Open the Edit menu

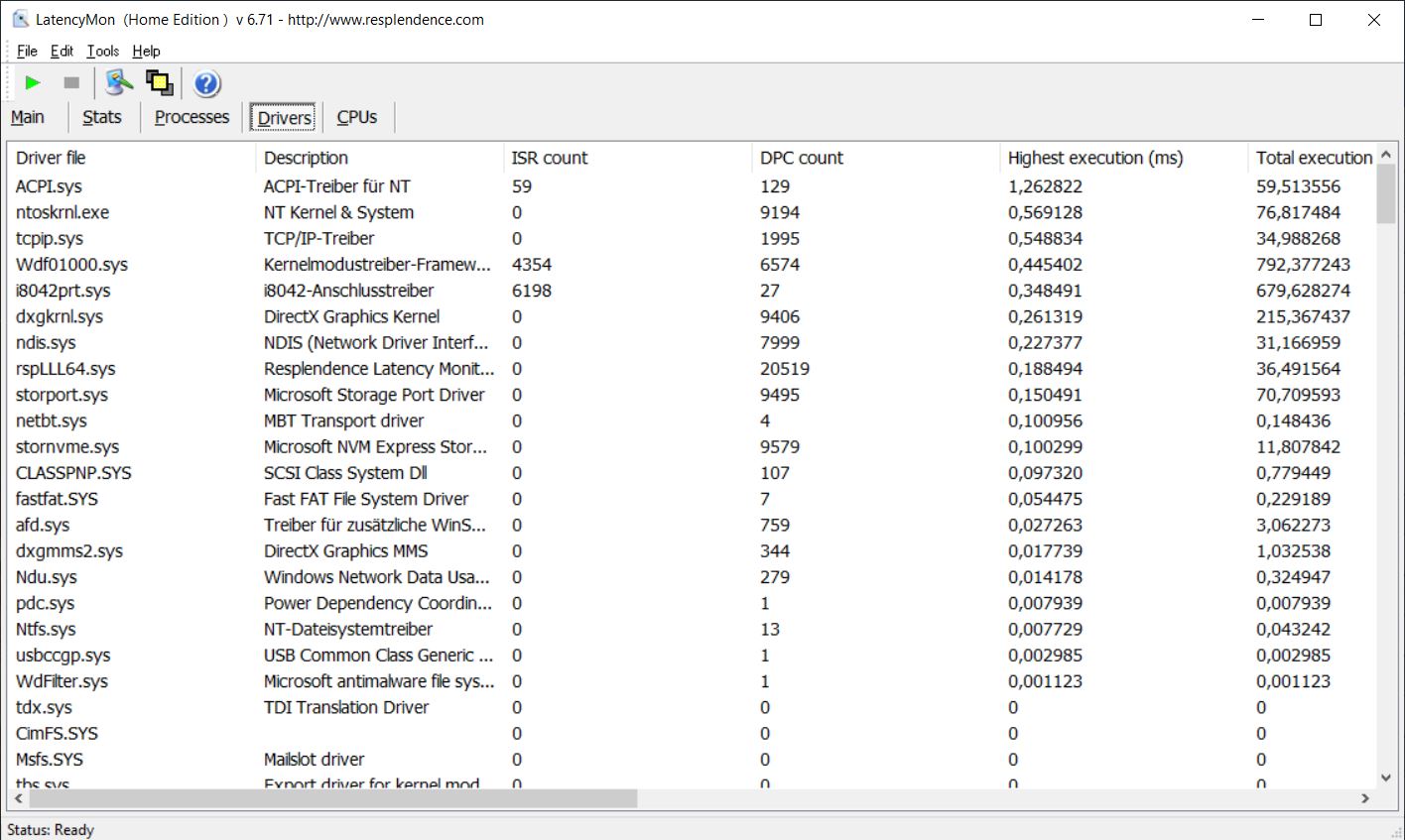click(x=62, y=52)
